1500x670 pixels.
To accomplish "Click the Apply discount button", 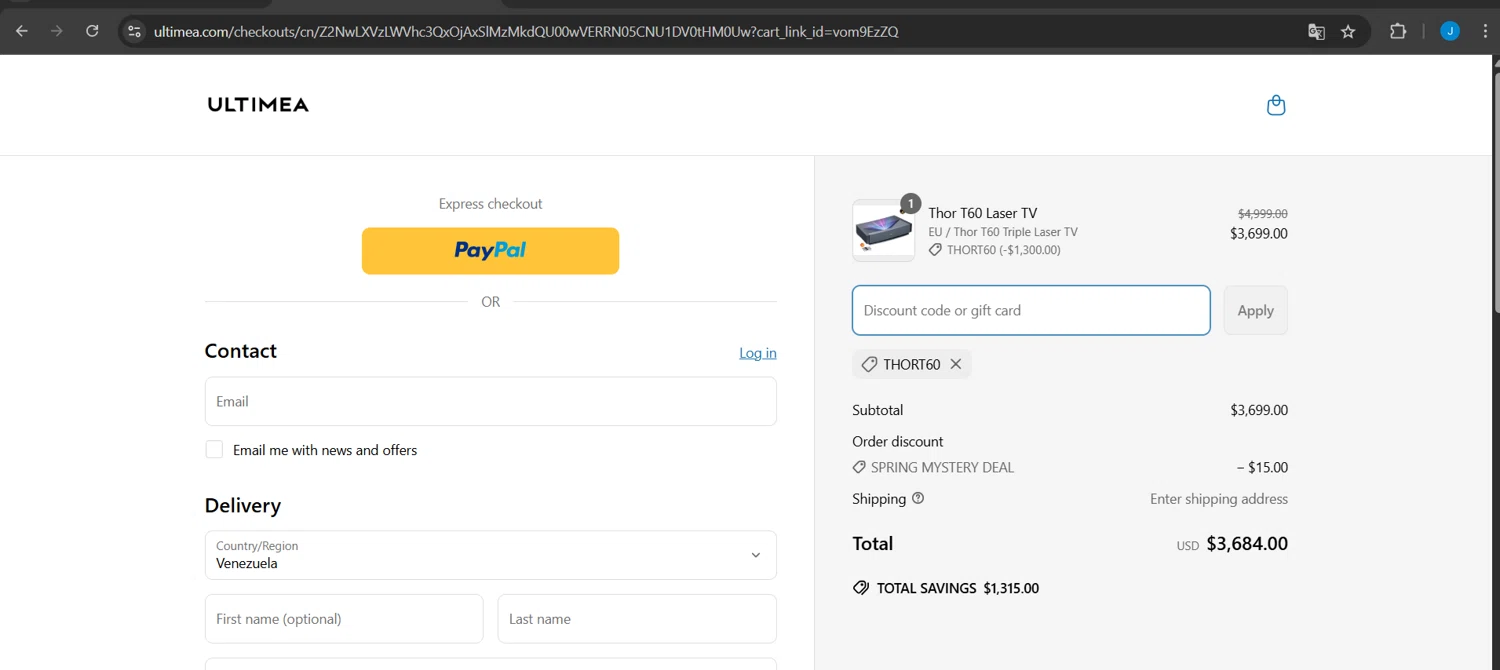I will [1255, 310].
